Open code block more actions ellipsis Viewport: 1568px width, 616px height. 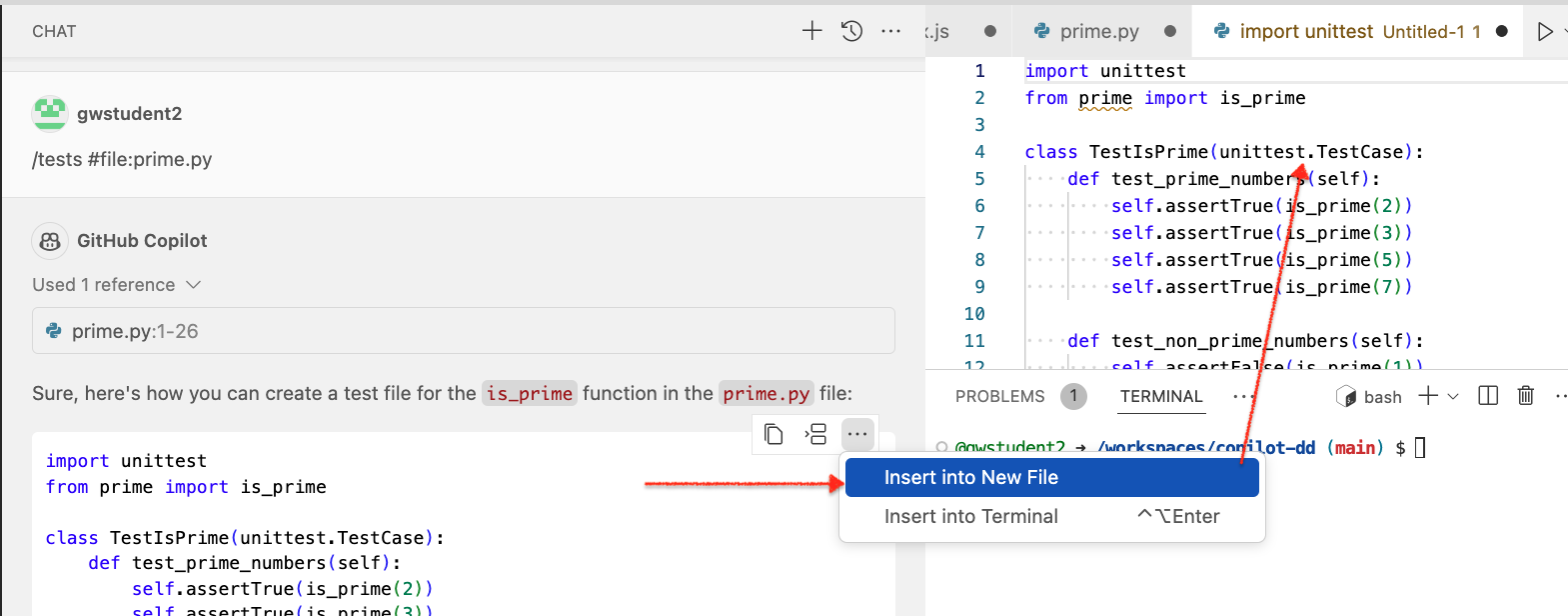pos(856,434)
